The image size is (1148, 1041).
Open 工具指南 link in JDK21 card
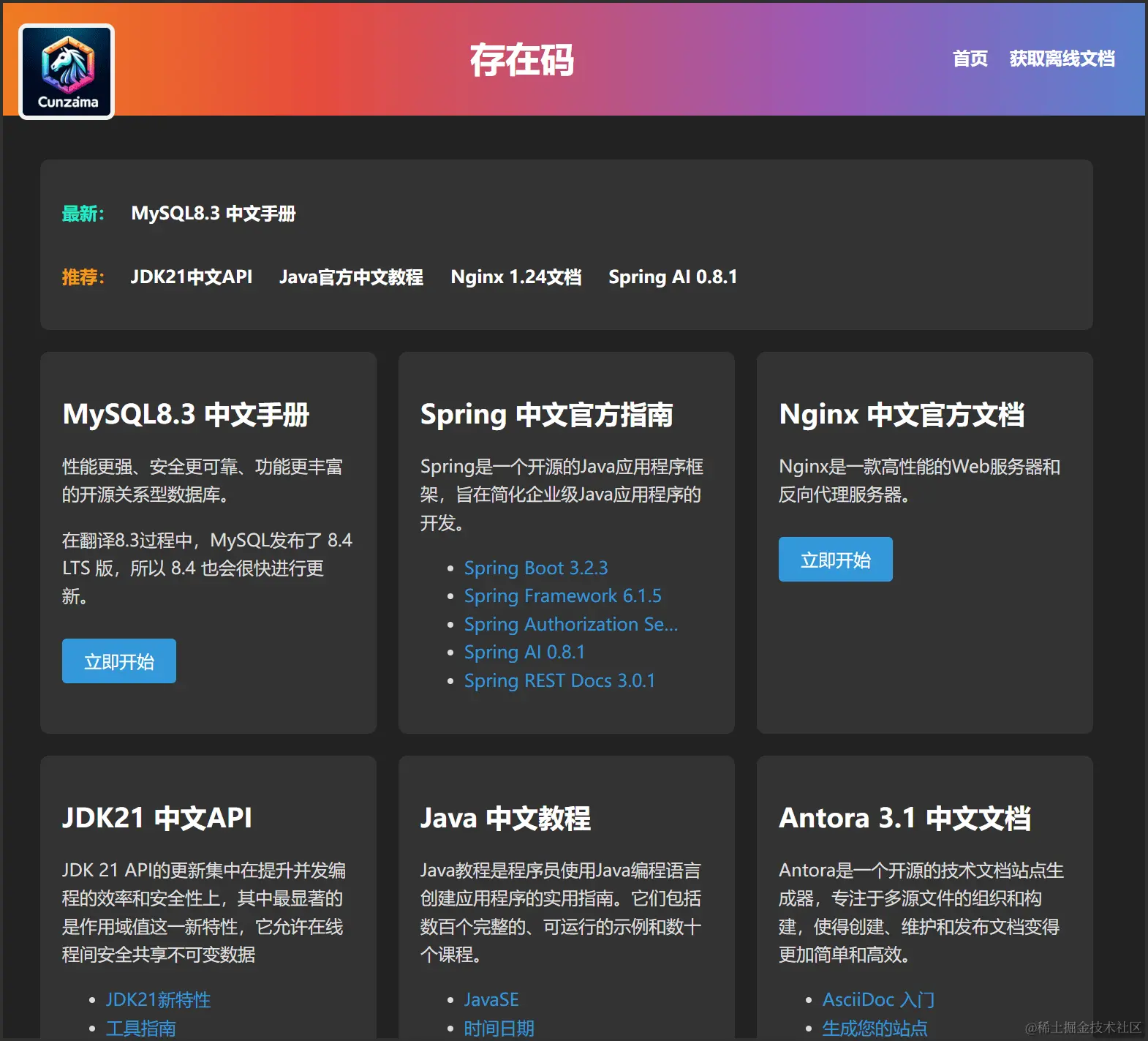click(140, 1029)
